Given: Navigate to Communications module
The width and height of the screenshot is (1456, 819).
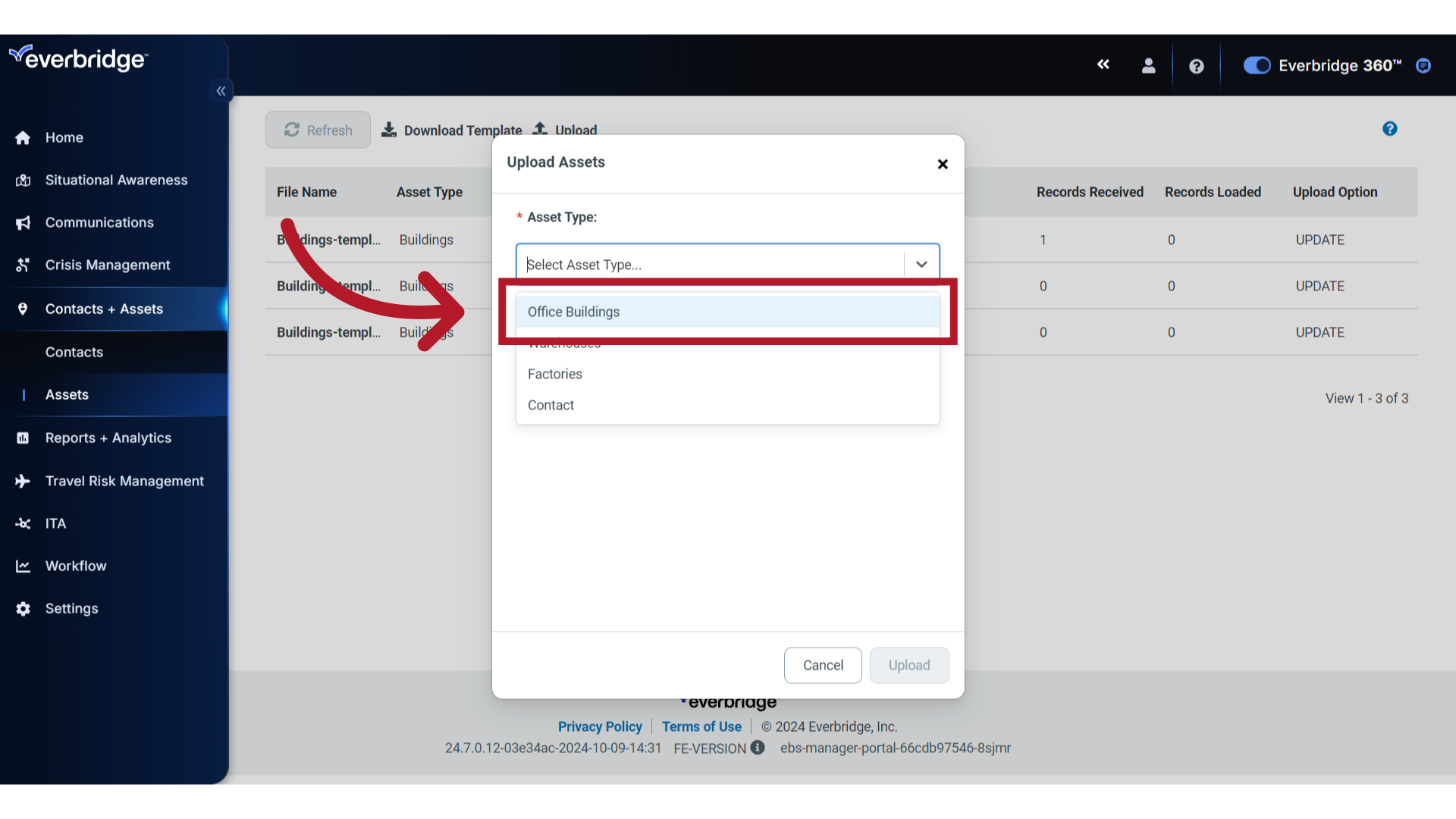Looking at the screenshot, I should click(99, 222).
